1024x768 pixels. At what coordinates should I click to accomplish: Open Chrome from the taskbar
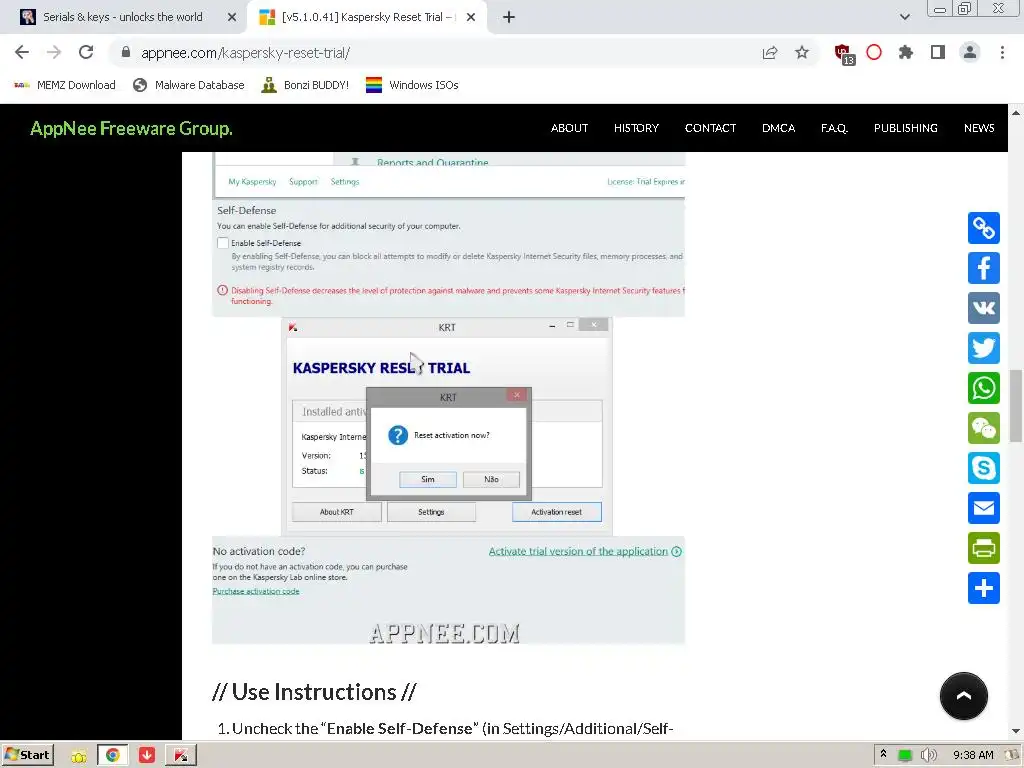coord(112,756)
